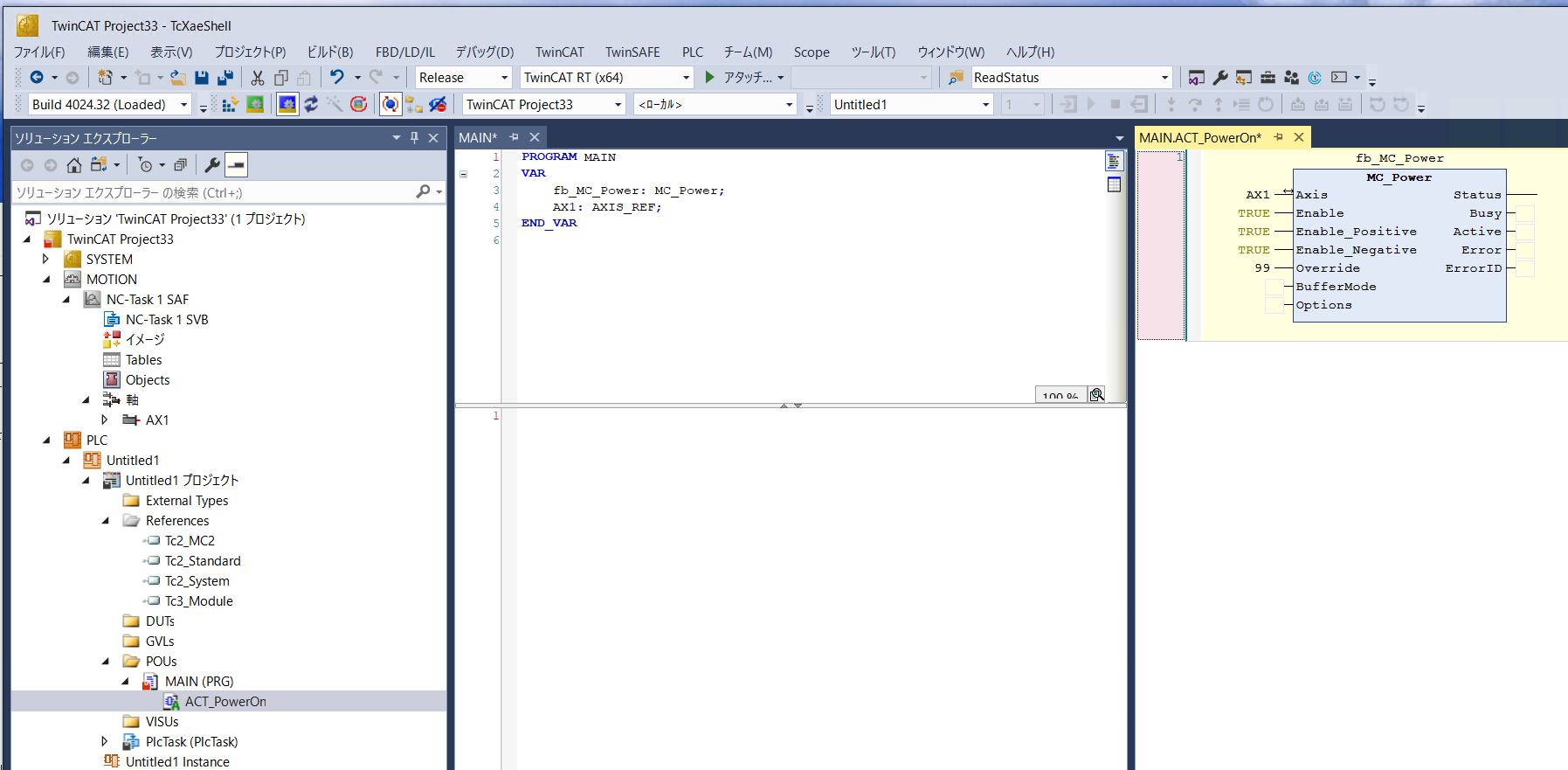Screen dimensions: 1568x770
Task: Click the Undo arrow icon
Action: (x=337, y=77)
